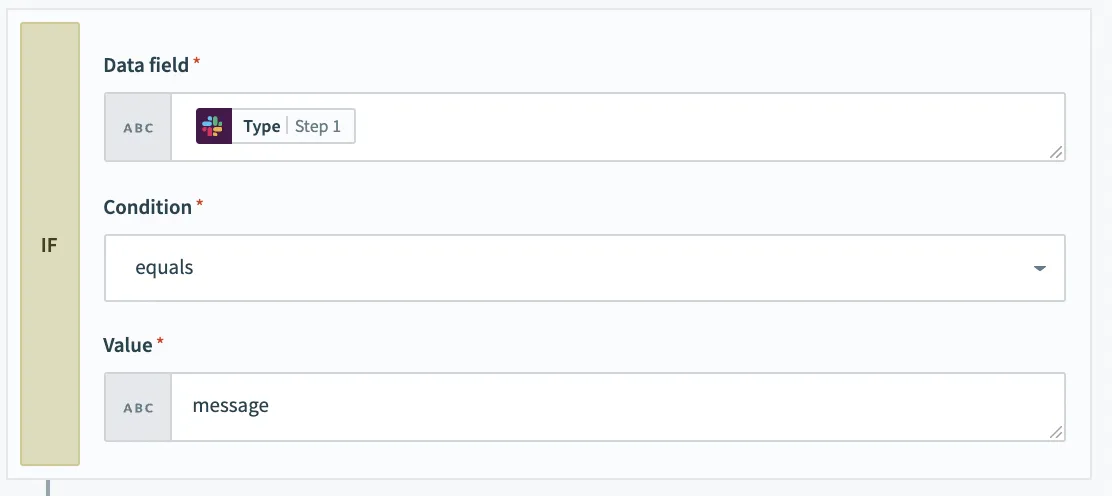1112x496 pixels.
Task: Click the ABC badge beside Data field
Action: tap(138, 128)
